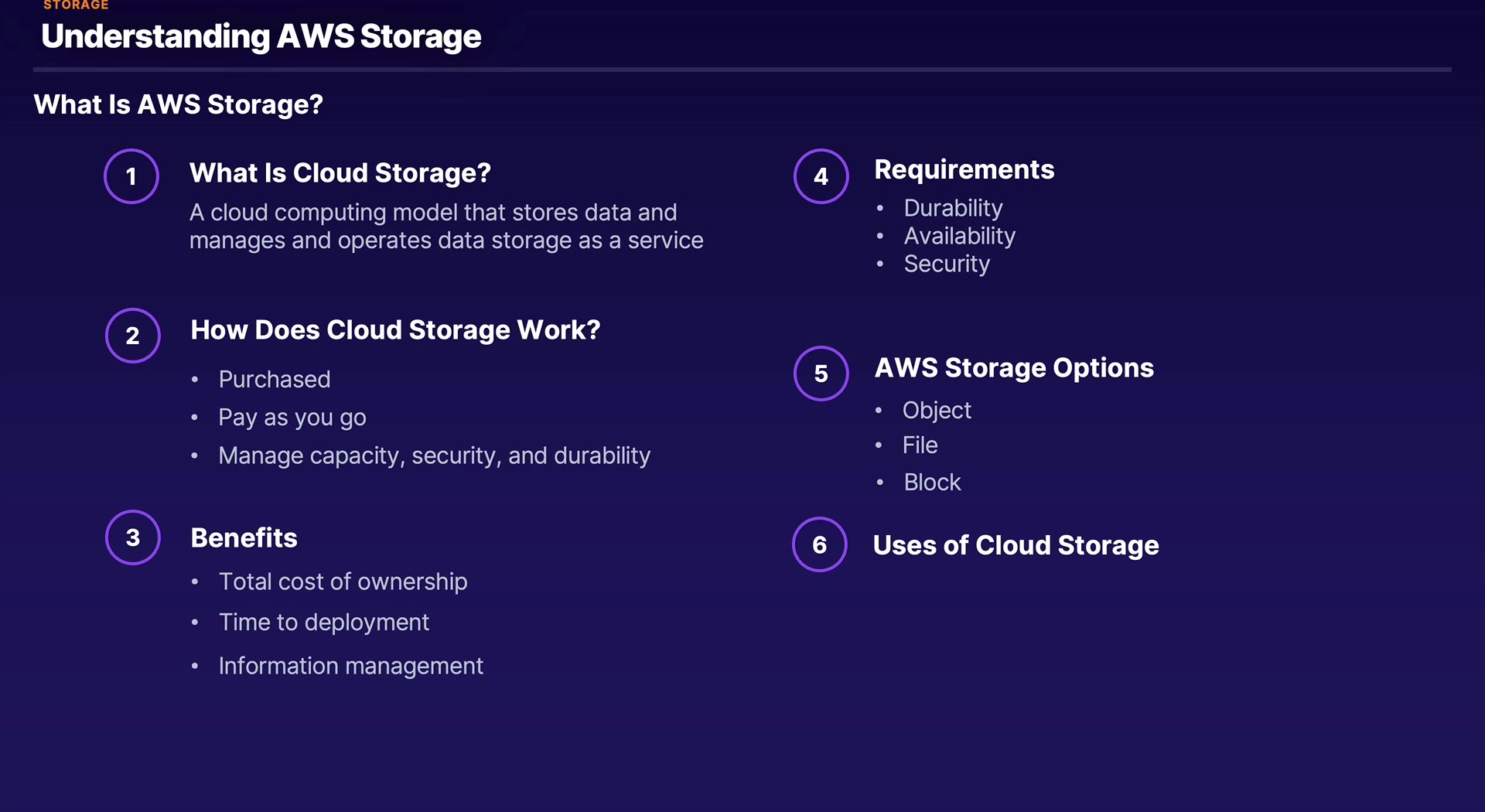Click the circled number 6 icon
This screenshot has width=1485, height=812.
(x=820, y=544)
